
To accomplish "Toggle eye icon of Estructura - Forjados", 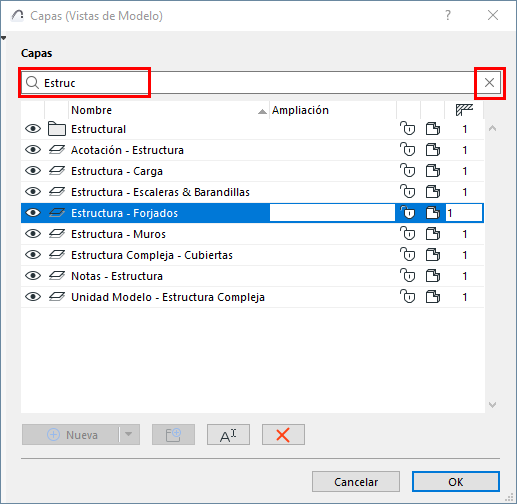I will (x=33, y=213).
